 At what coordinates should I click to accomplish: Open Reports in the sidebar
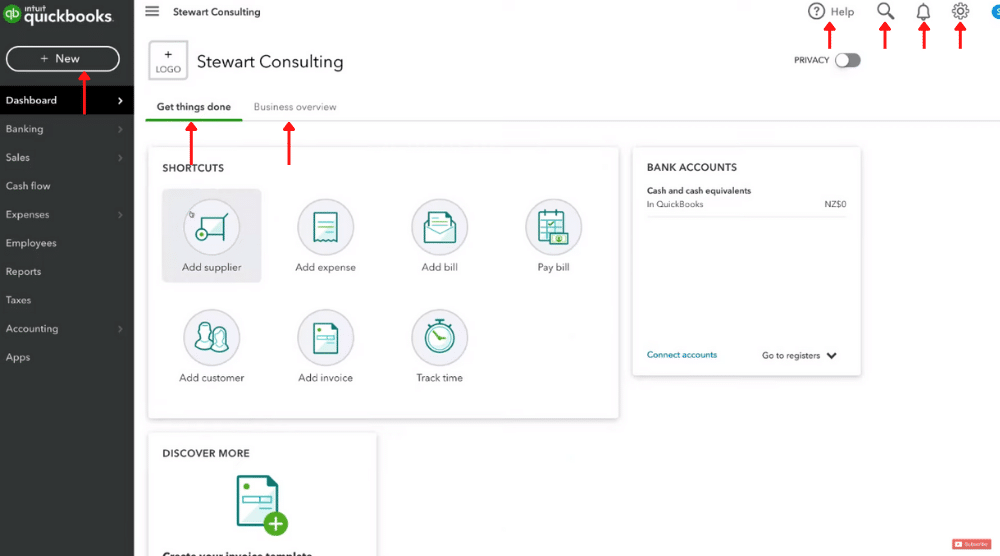click(x=67, y=272)
